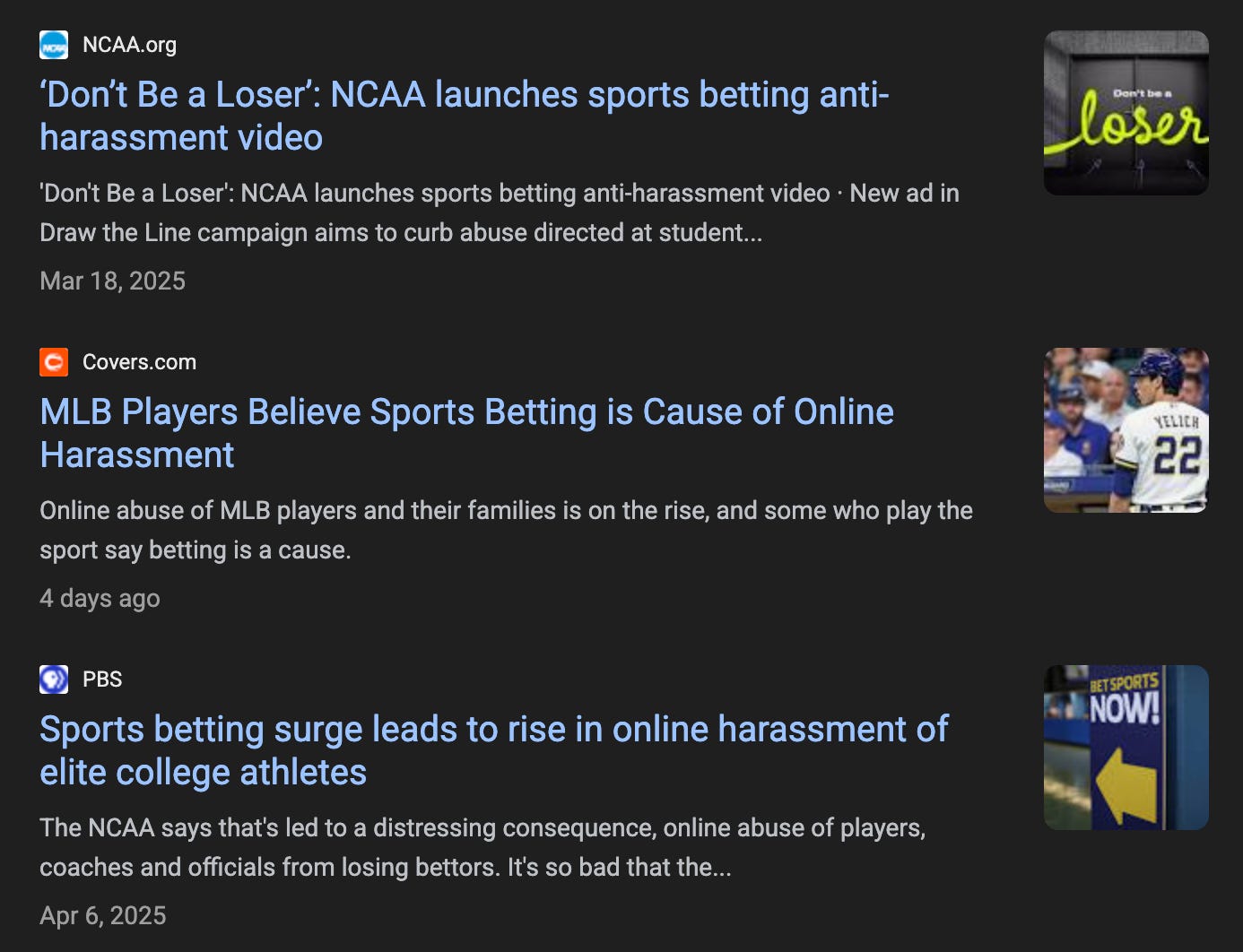Screen dimensions: 1243x952
Task: Click the NCAA result snippet about Draw the Line
Action: [x=500, y=213]
